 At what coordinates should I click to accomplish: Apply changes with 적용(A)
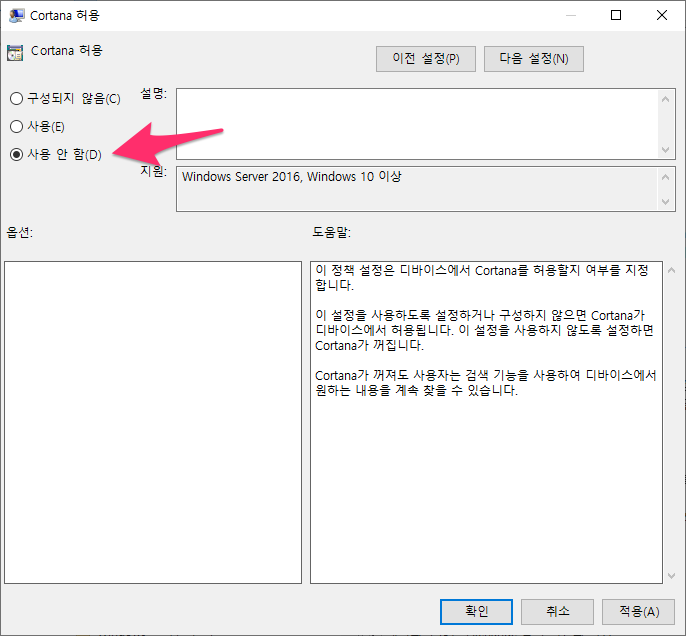tap(638, 612)
